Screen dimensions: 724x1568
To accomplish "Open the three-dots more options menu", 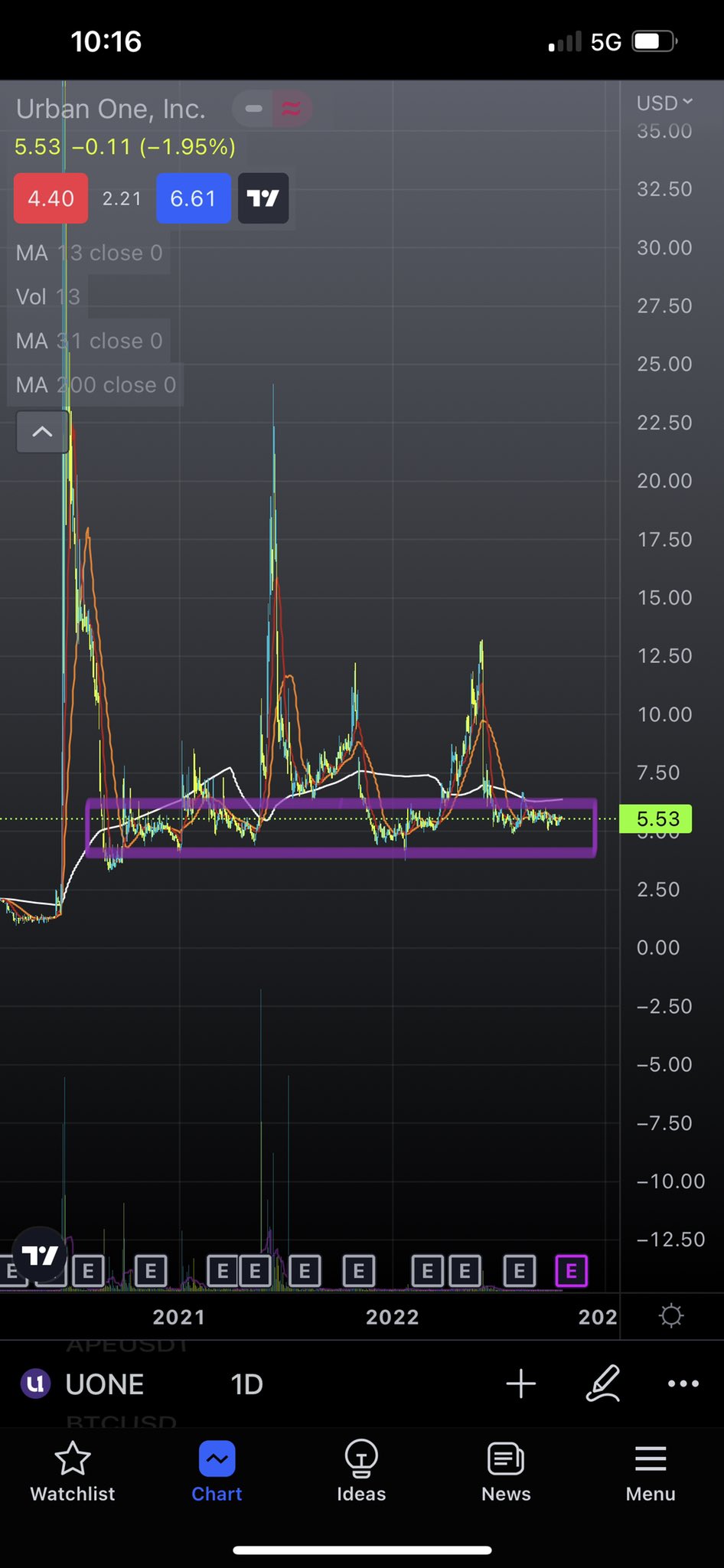I will (683, 1383).
